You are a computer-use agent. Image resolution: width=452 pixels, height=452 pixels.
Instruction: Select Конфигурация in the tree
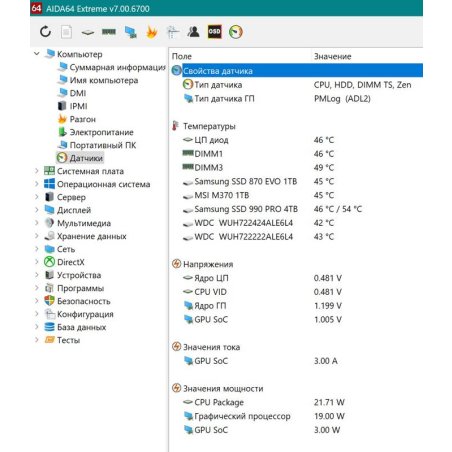[x=85, y=314]
